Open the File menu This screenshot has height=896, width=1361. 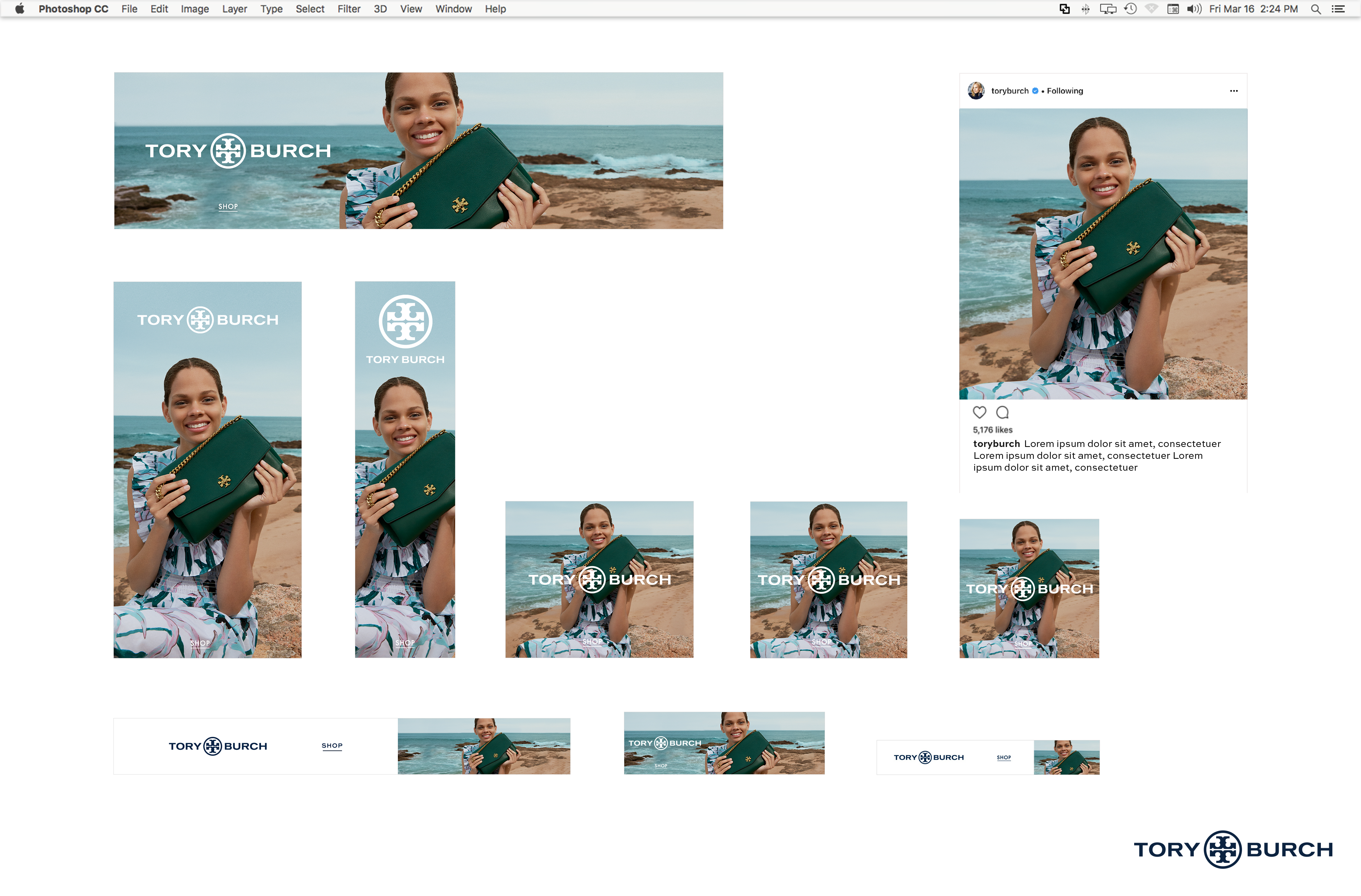[129, 9]
